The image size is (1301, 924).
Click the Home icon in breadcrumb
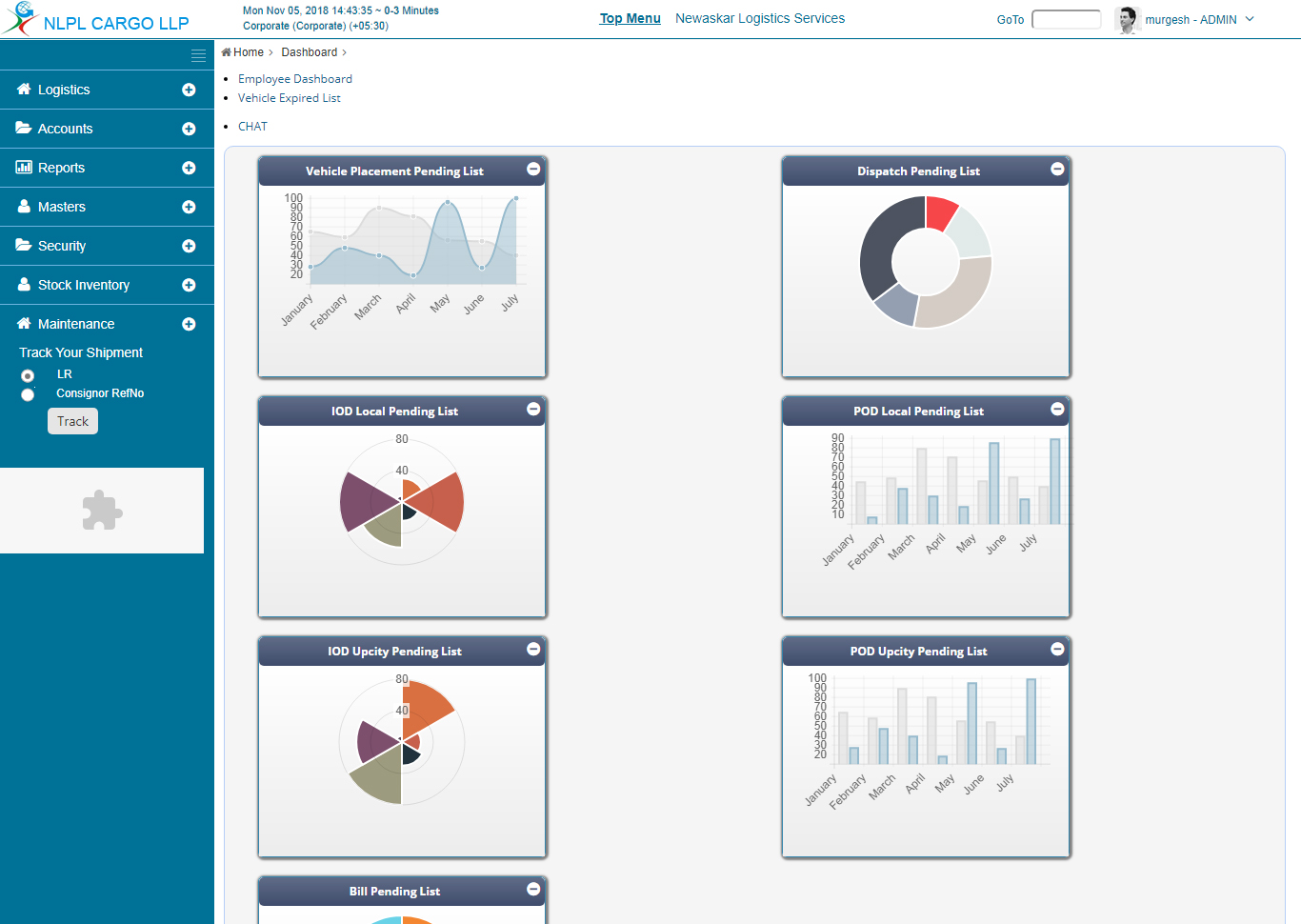click(227, 52)
